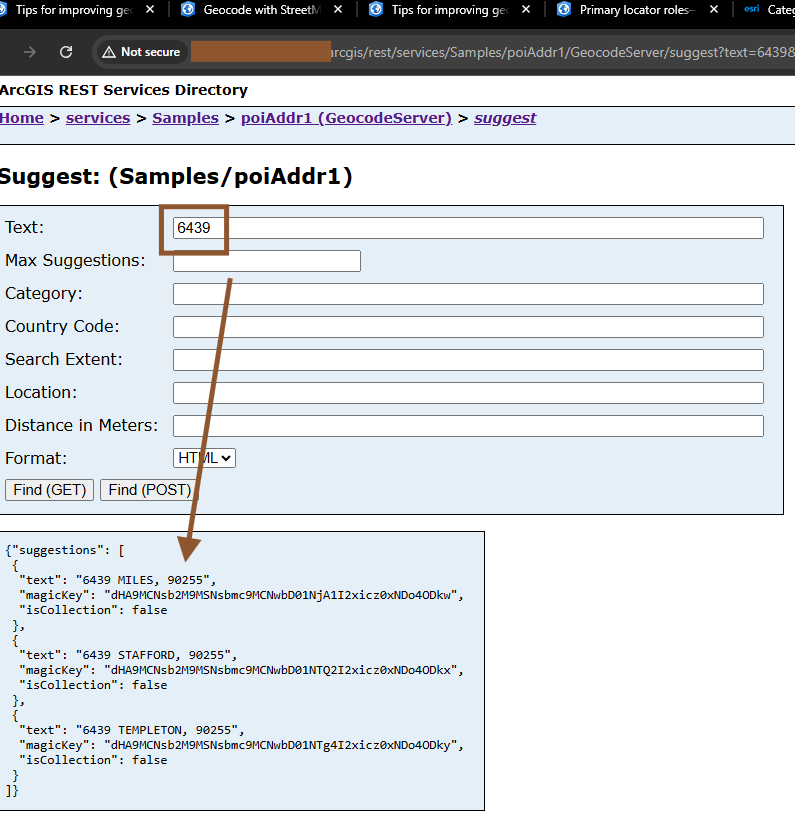Click the 'Distance in Meters:' label
This screenshot has height=832, width=795.
[81, 426]
